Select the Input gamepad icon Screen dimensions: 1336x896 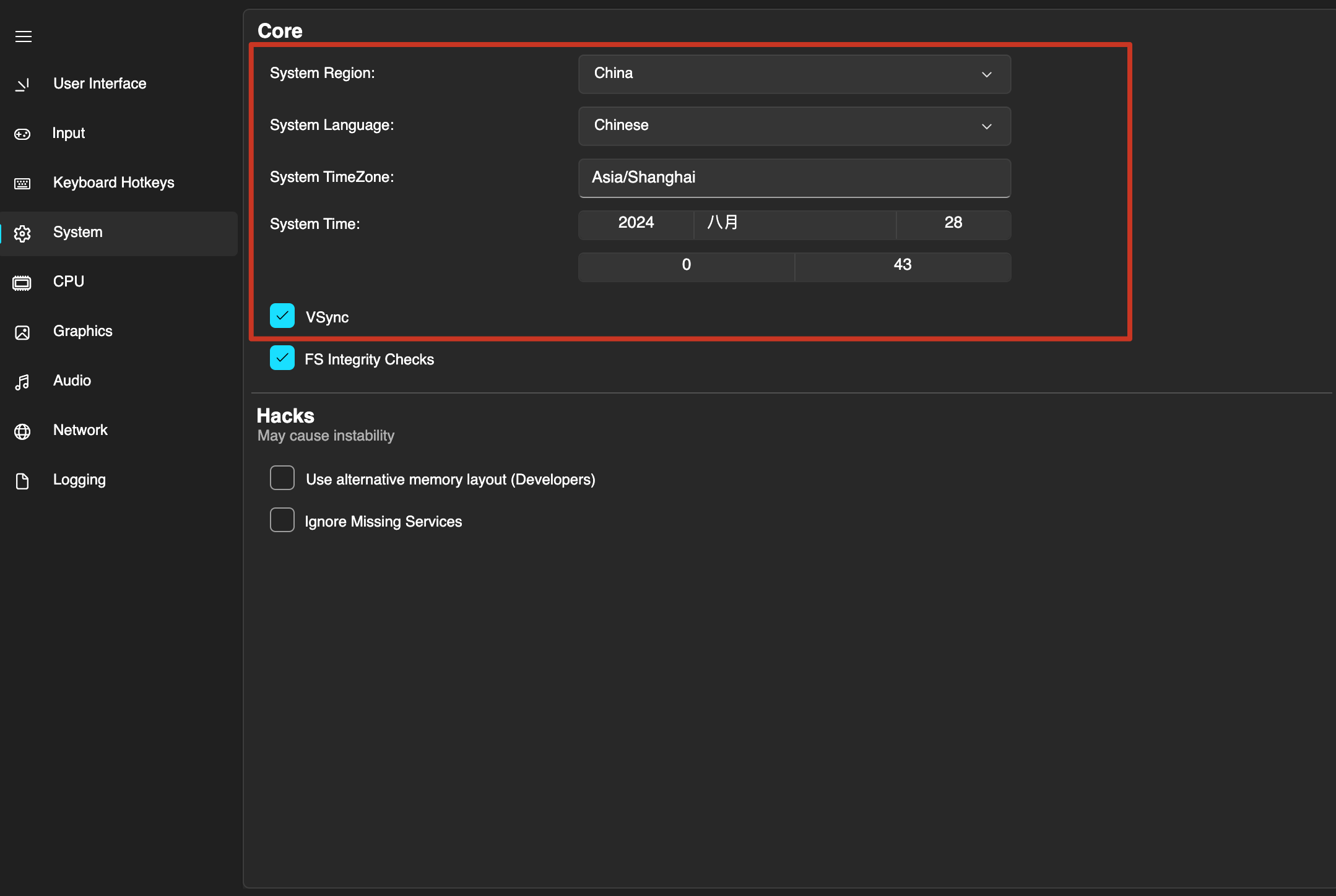tap(22, 134)
